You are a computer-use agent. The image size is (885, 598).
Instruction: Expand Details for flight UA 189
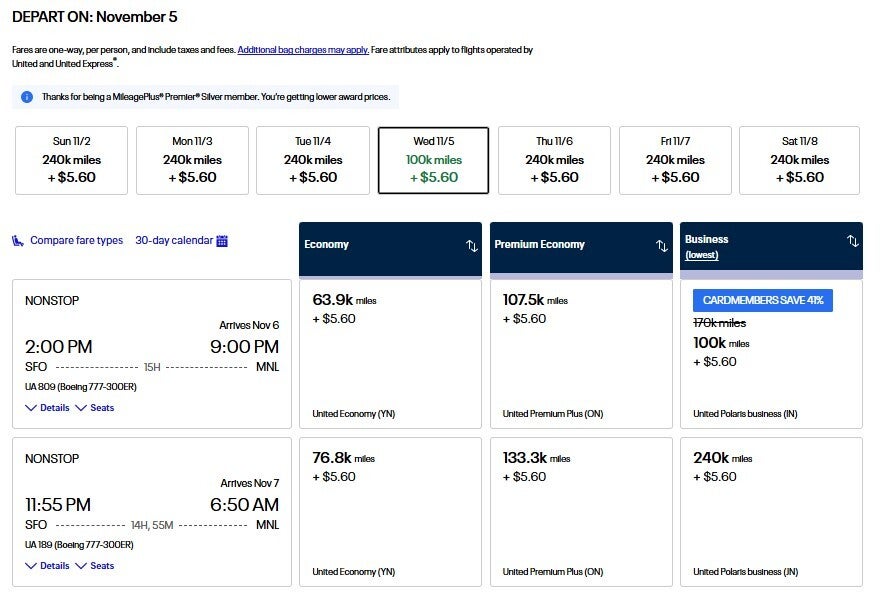pyautogui.click(x=47, y=566)
